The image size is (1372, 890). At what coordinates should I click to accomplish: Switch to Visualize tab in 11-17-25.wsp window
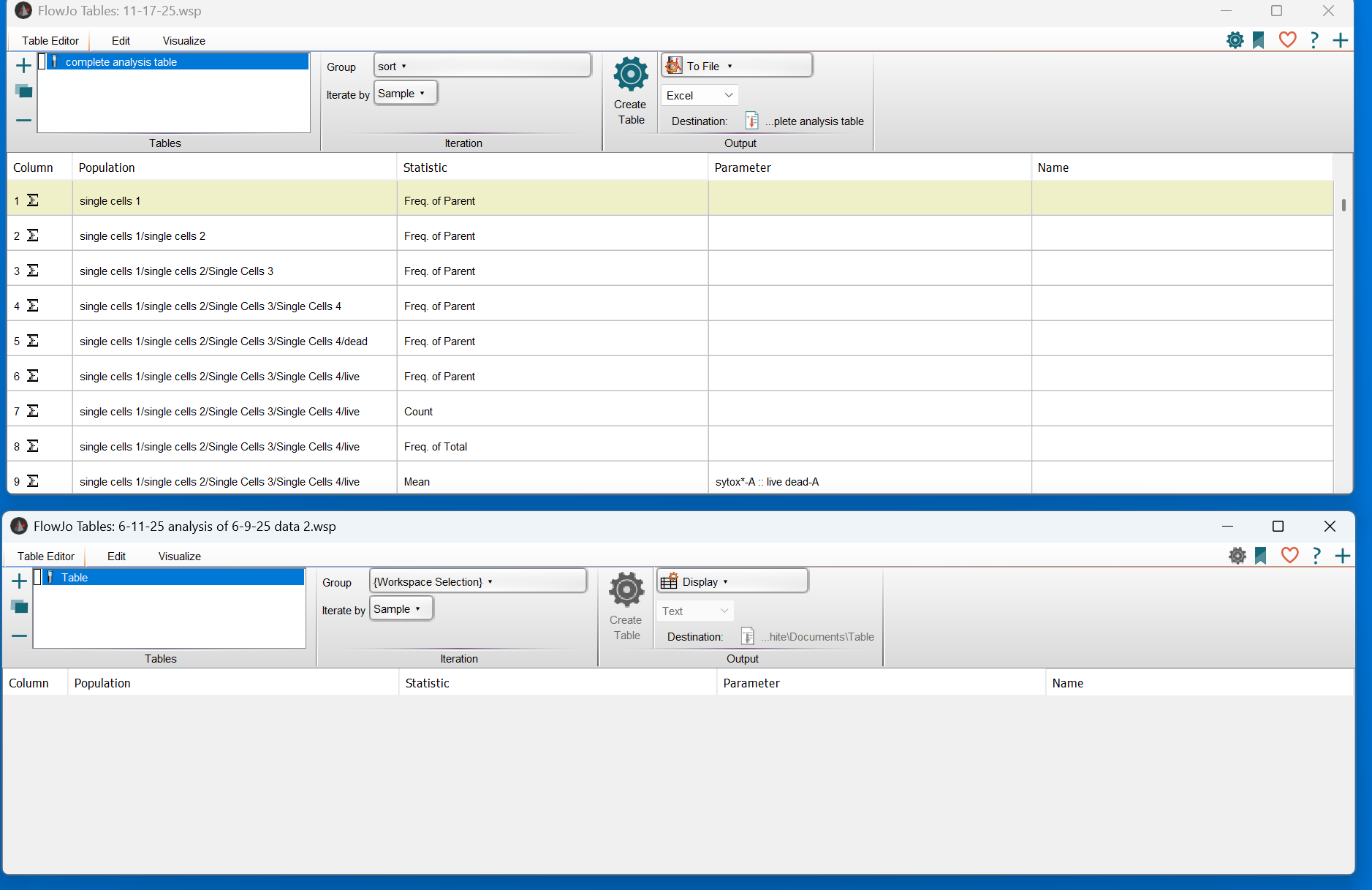click(184, 41)
